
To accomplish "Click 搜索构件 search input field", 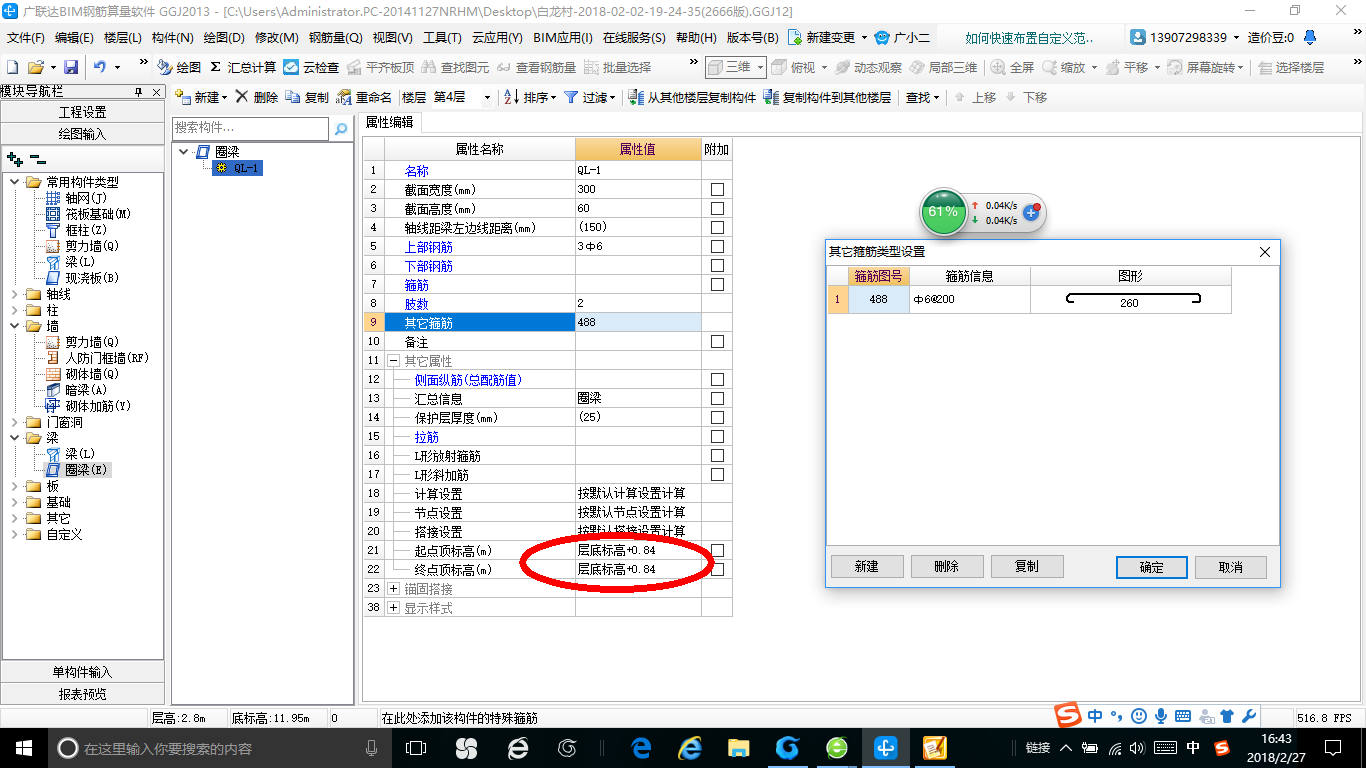I will point(250,128).
